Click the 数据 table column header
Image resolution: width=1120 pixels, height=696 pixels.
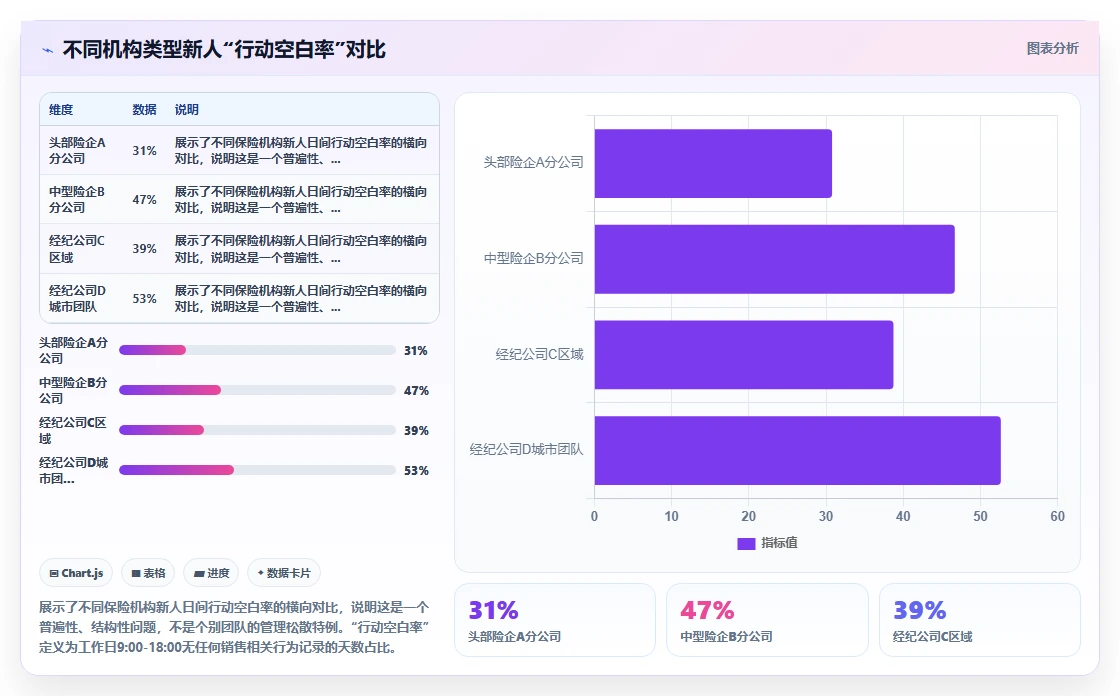pos(144,110)
